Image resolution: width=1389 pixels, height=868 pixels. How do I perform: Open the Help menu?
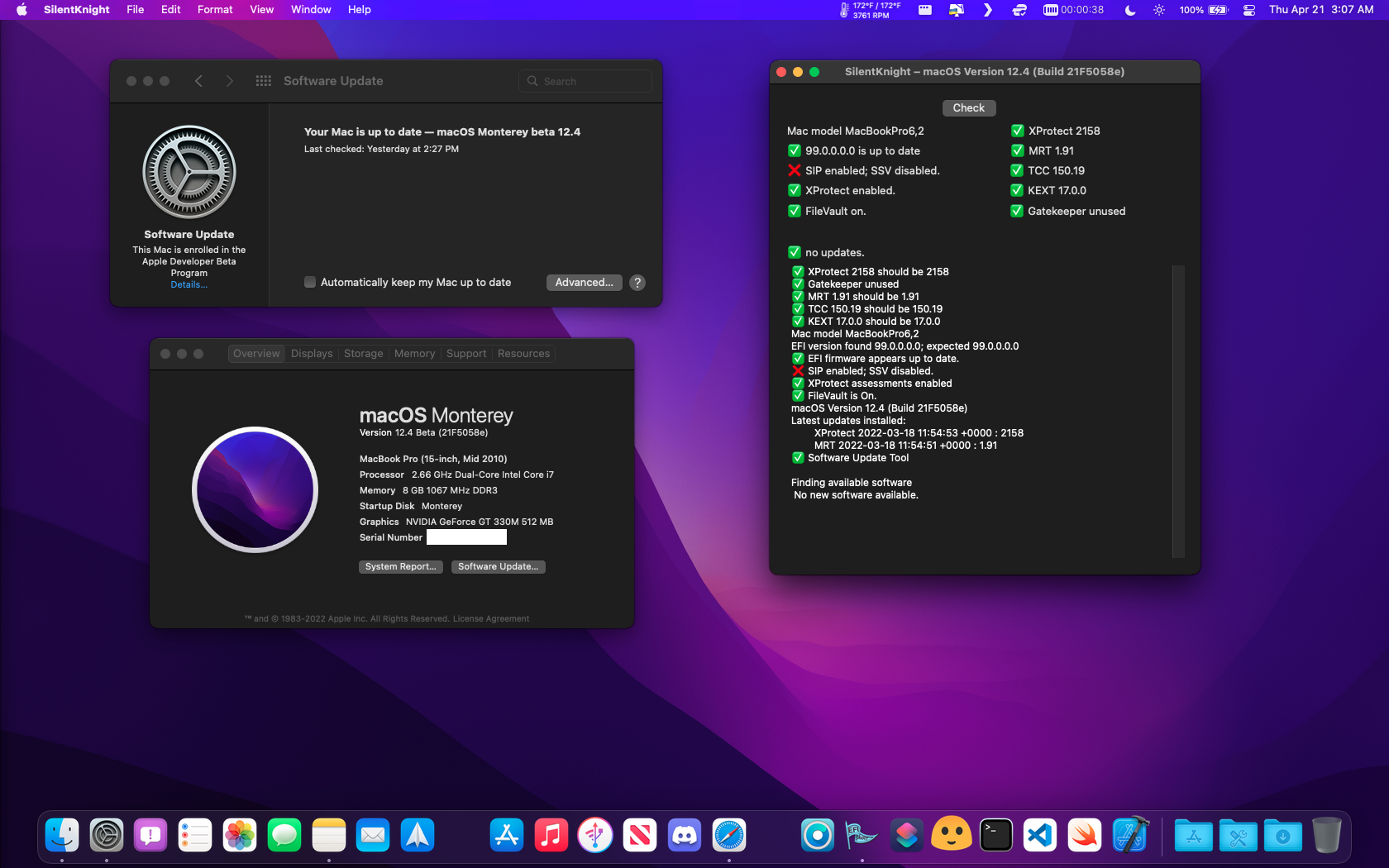[x=360, y=10]
